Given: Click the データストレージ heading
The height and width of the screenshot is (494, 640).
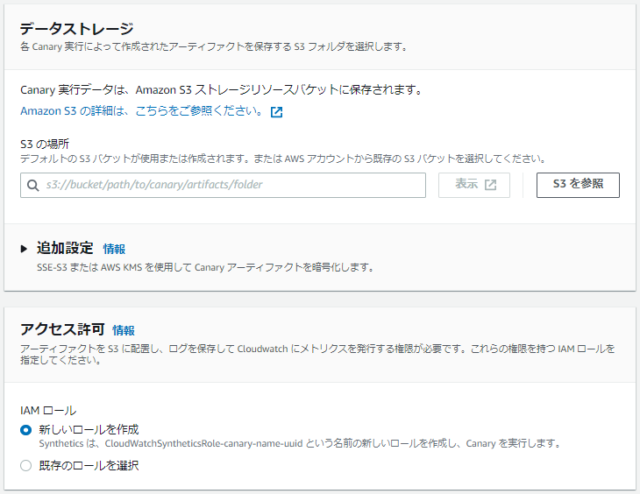Looking at the screenshot, I should tap(77, 29).
